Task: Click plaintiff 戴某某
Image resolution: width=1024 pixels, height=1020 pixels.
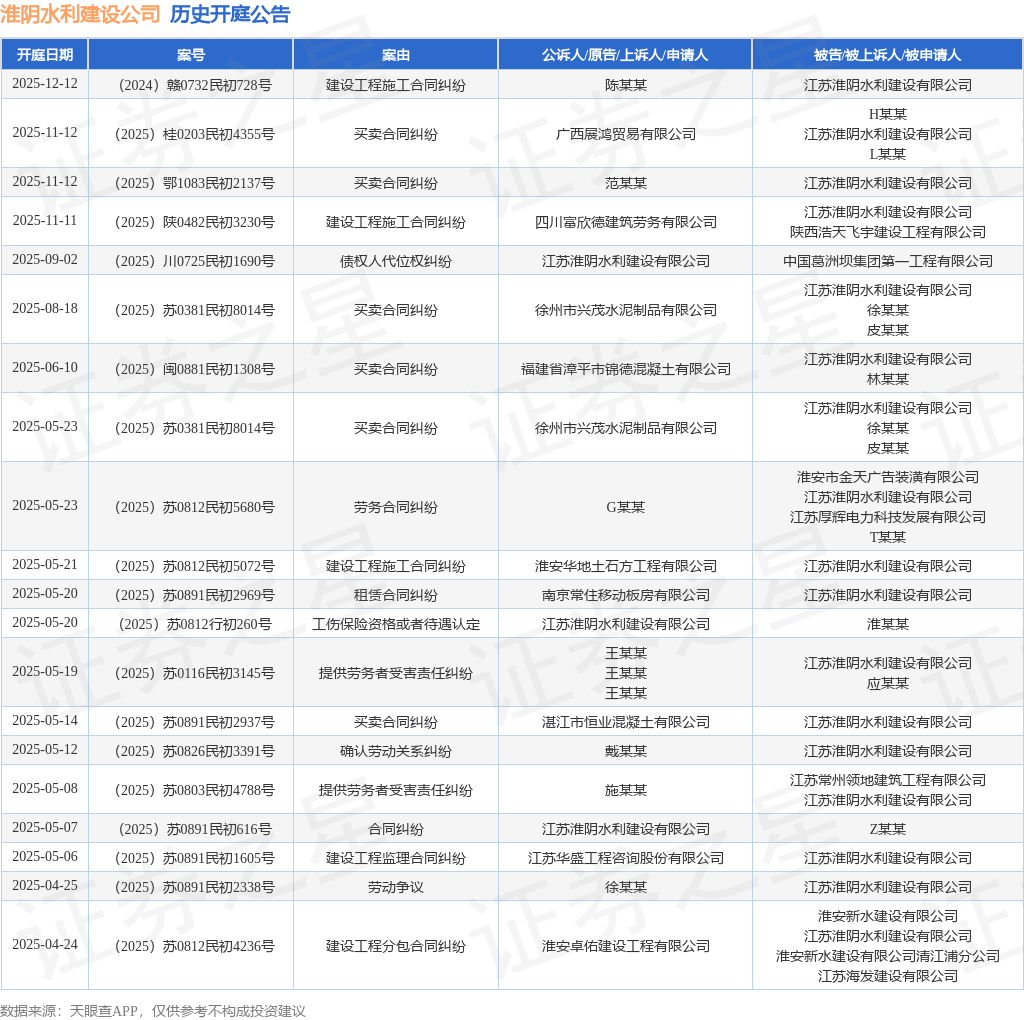Action: coord(626,751)
